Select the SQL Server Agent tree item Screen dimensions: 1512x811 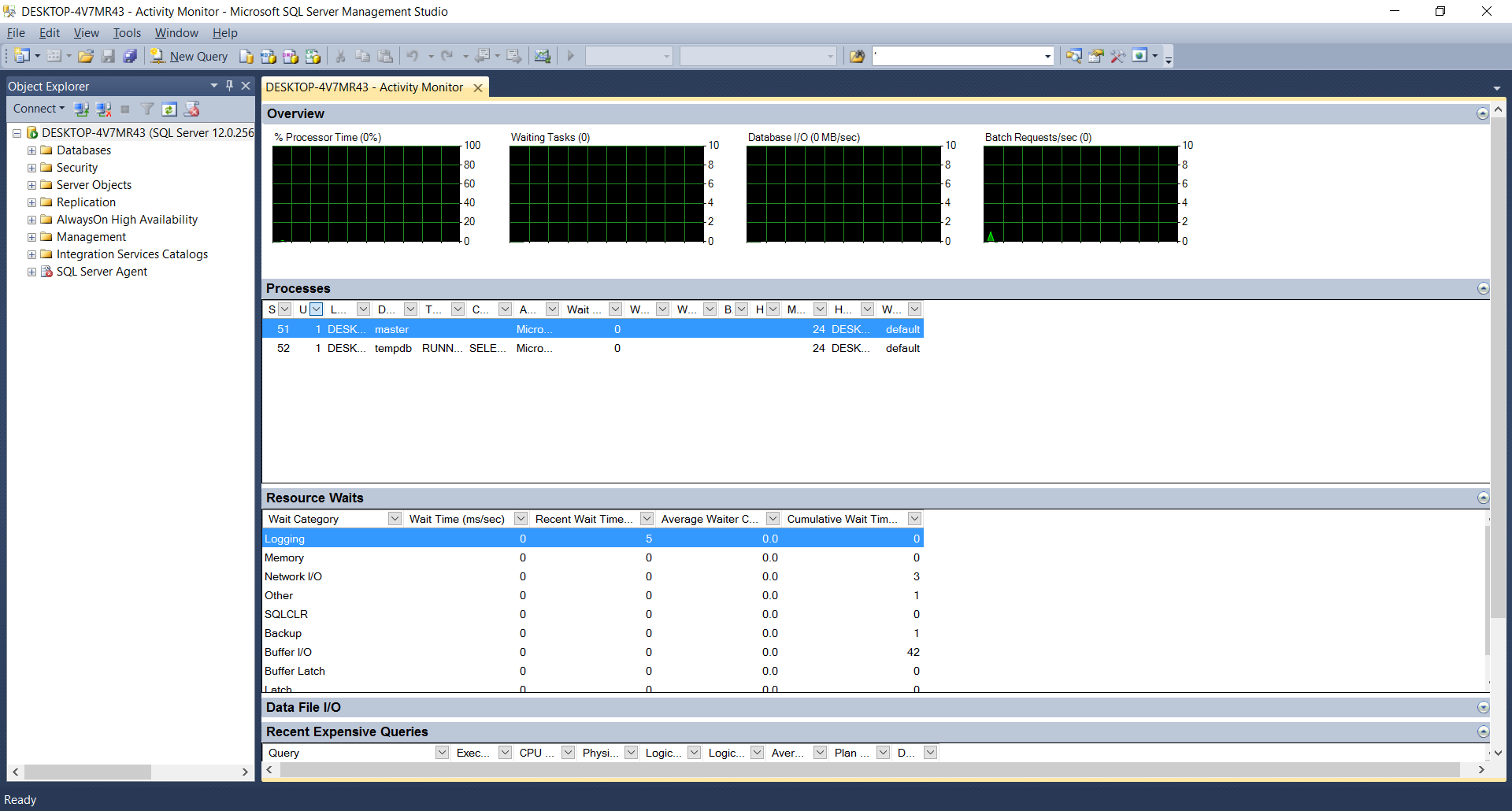click(102, 272)
